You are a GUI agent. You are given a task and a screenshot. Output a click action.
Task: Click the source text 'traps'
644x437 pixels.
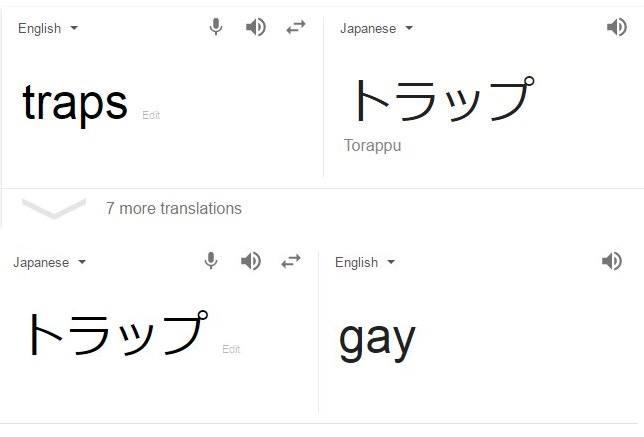tap(75, 102)
